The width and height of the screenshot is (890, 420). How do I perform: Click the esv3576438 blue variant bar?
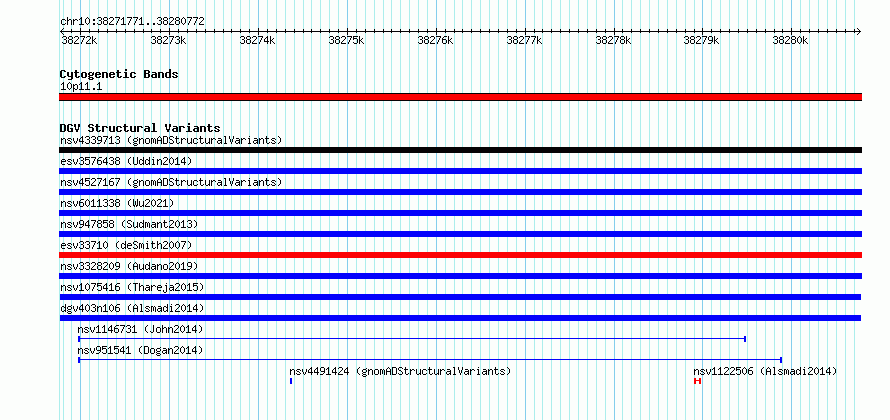click(x=460, y=171)
